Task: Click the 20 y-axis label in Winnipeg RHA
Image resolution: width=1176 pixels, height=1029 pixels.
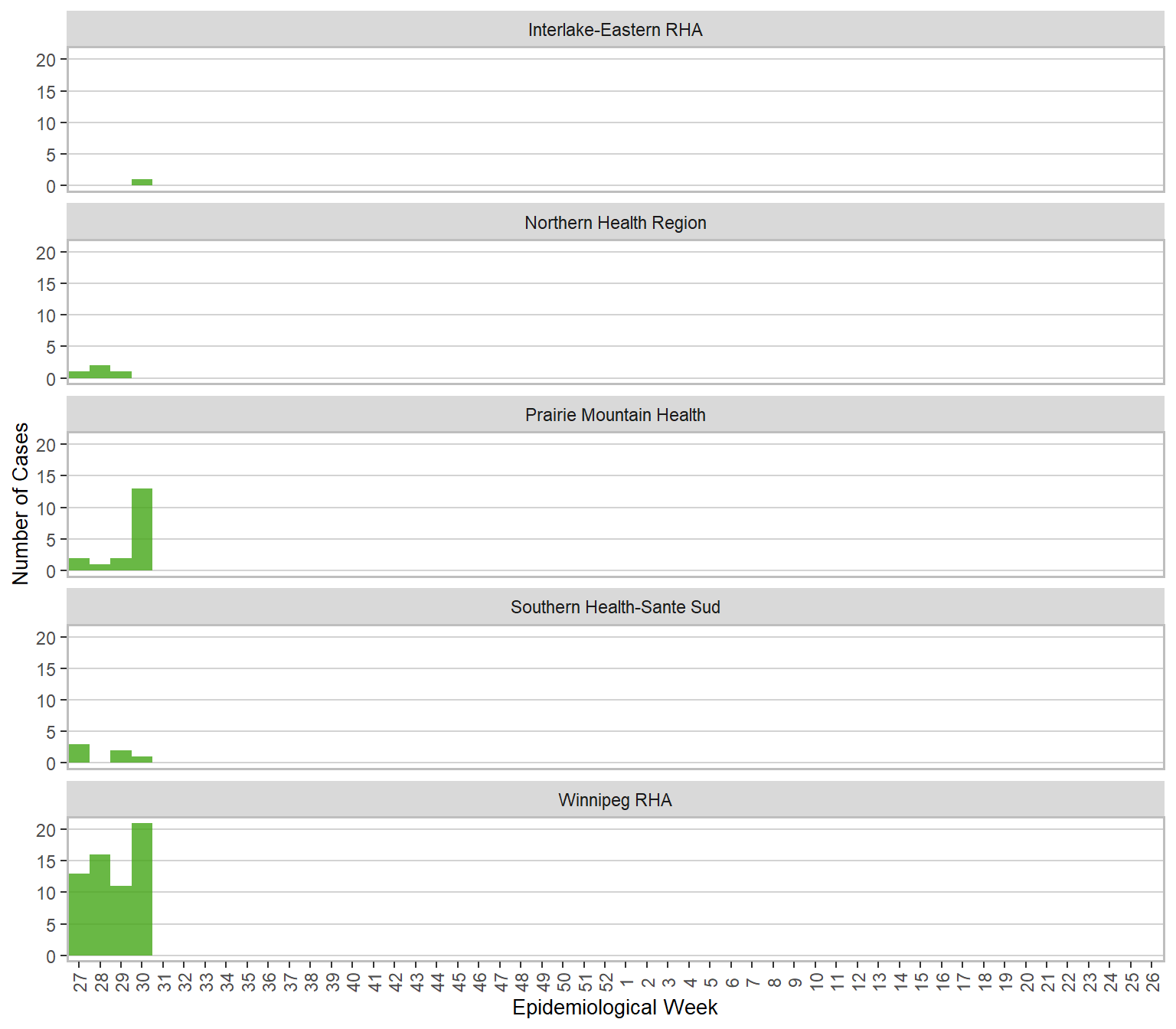Action: coord(46,830)
